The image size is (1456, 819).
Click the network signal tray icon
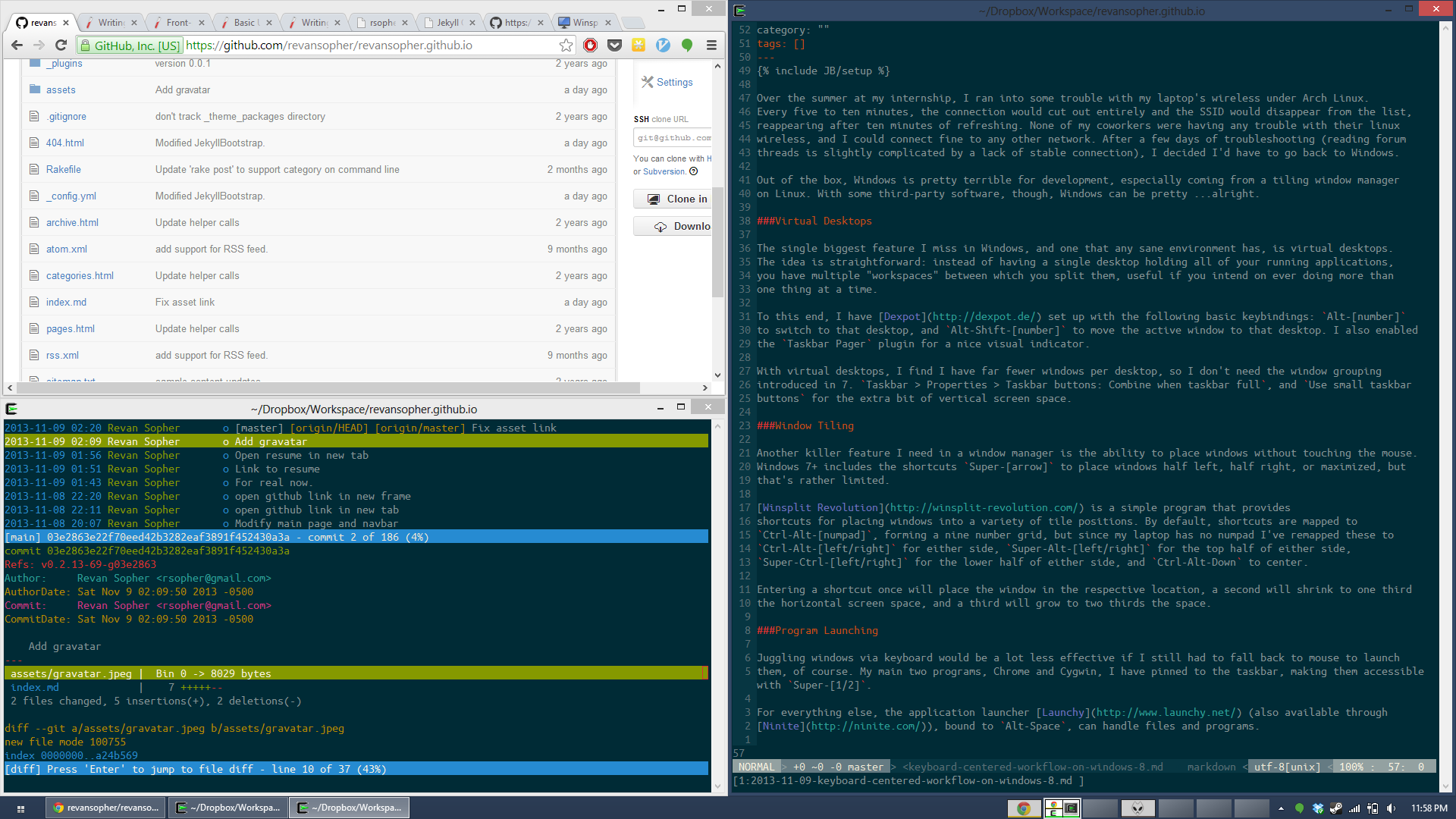[x=1354, y=808]
